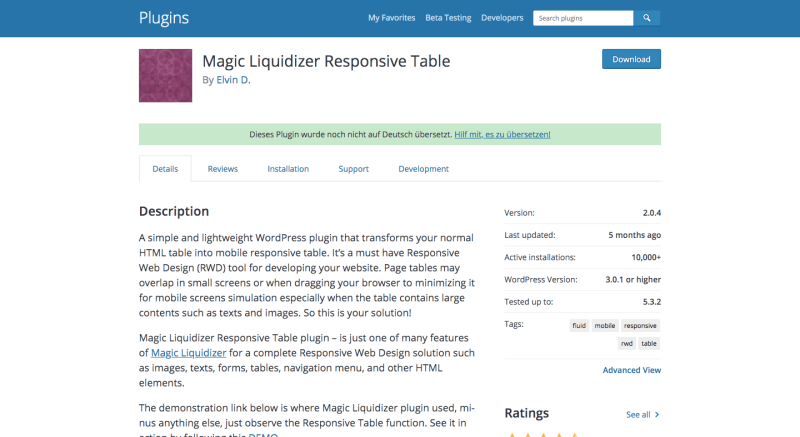Click the fluid tag
Screen dimensions: 800x437
click(x=579, y=326)
